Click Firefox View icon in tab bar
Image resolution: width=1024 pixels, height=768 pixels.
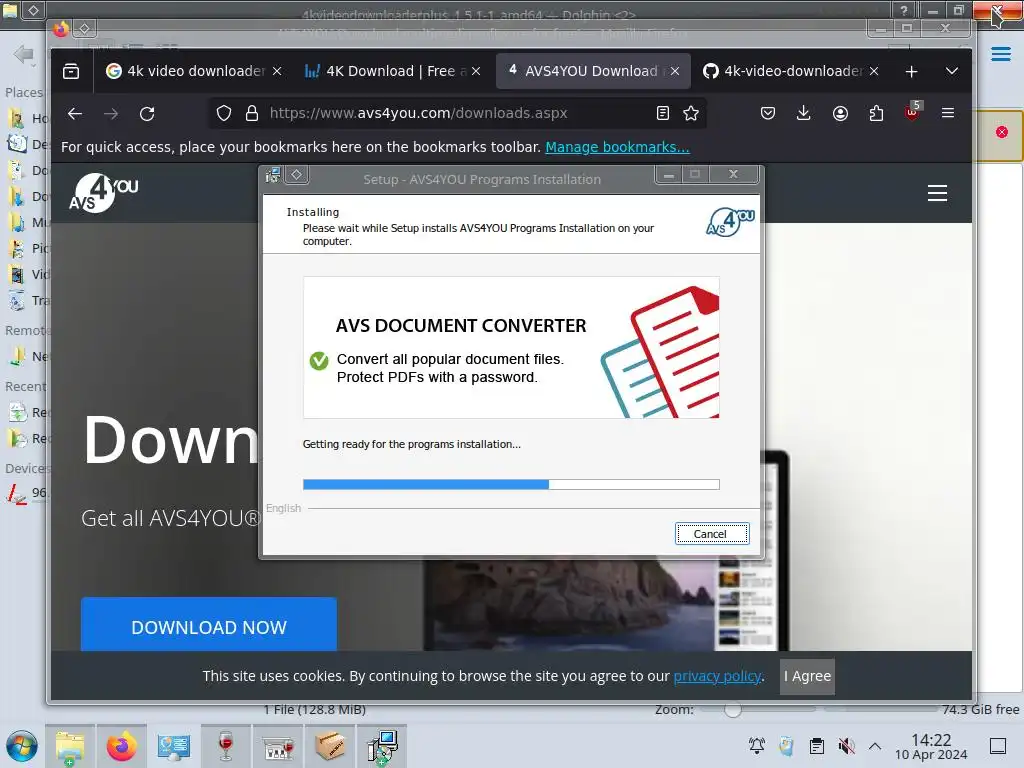(x=71, y=71)
